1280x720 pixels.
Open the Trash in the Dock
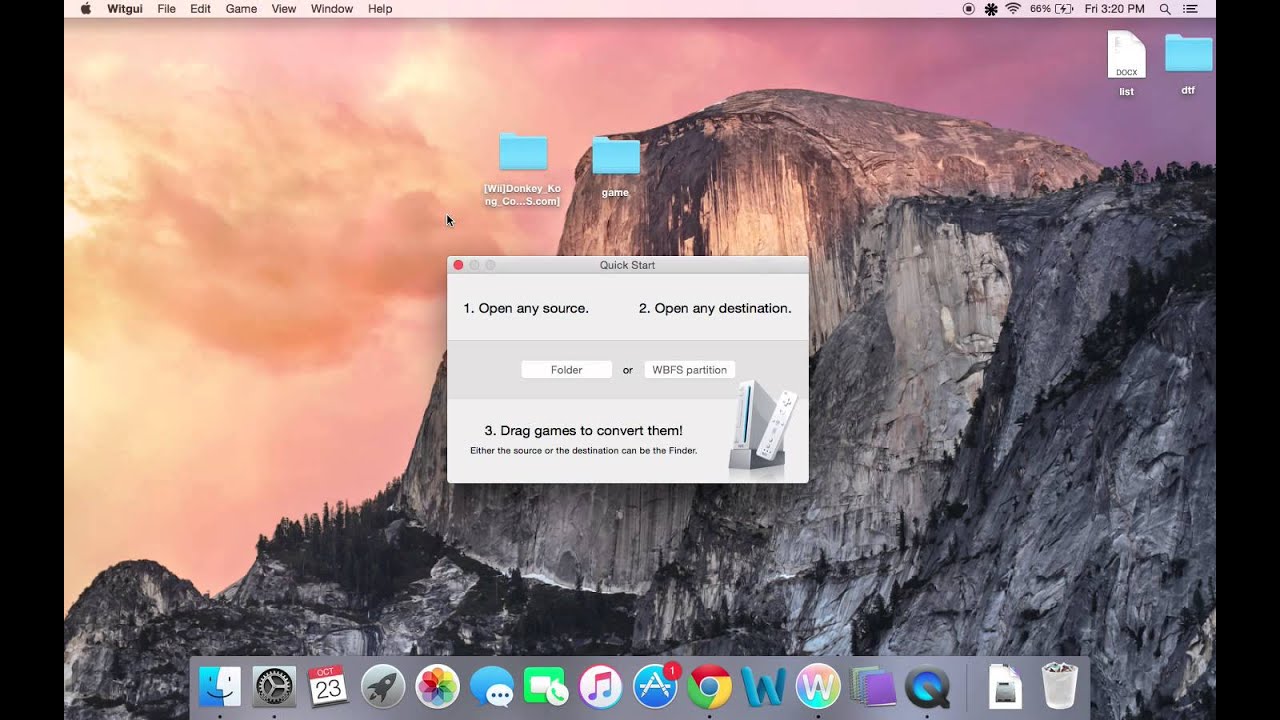click(x=1060, y=686)
